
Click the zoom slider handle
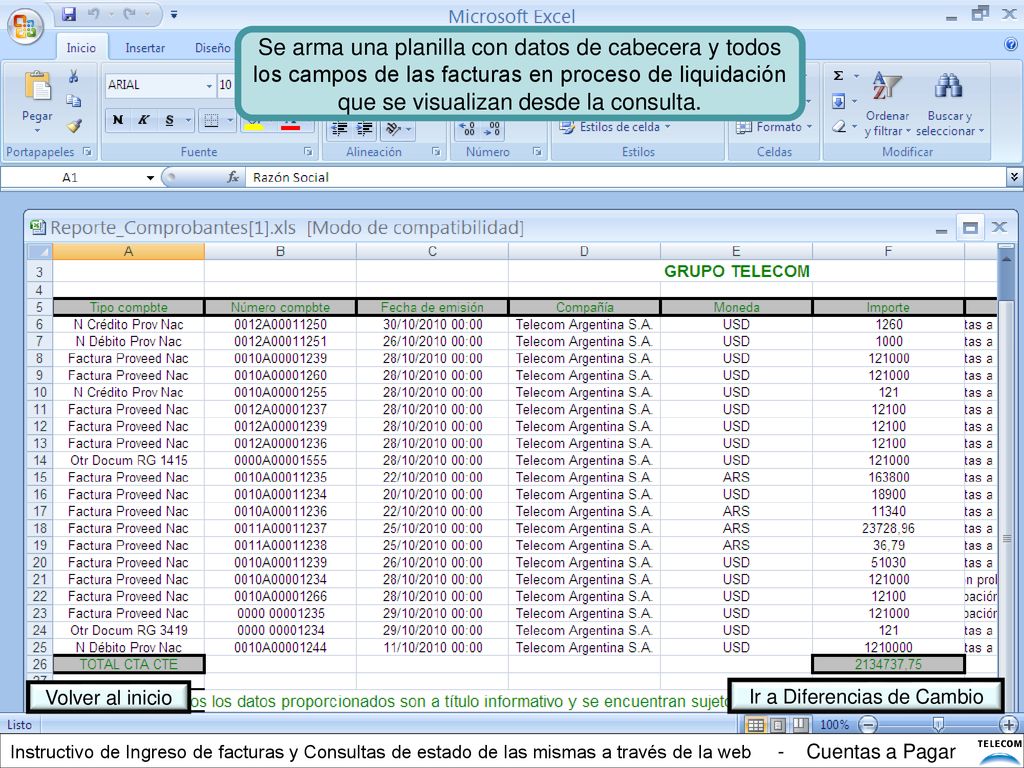pyautogui.click(x=938, y=724)
